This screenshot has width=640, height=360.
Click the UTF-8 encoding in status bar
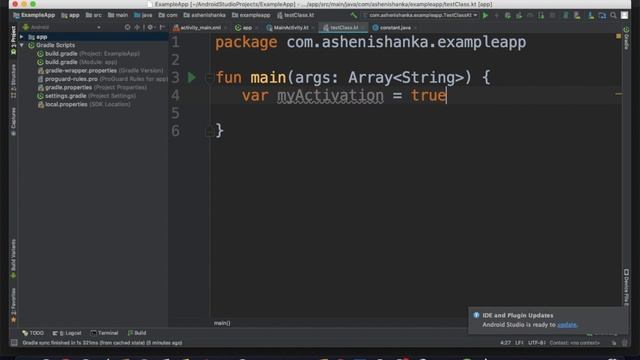[x=536, y=343]
